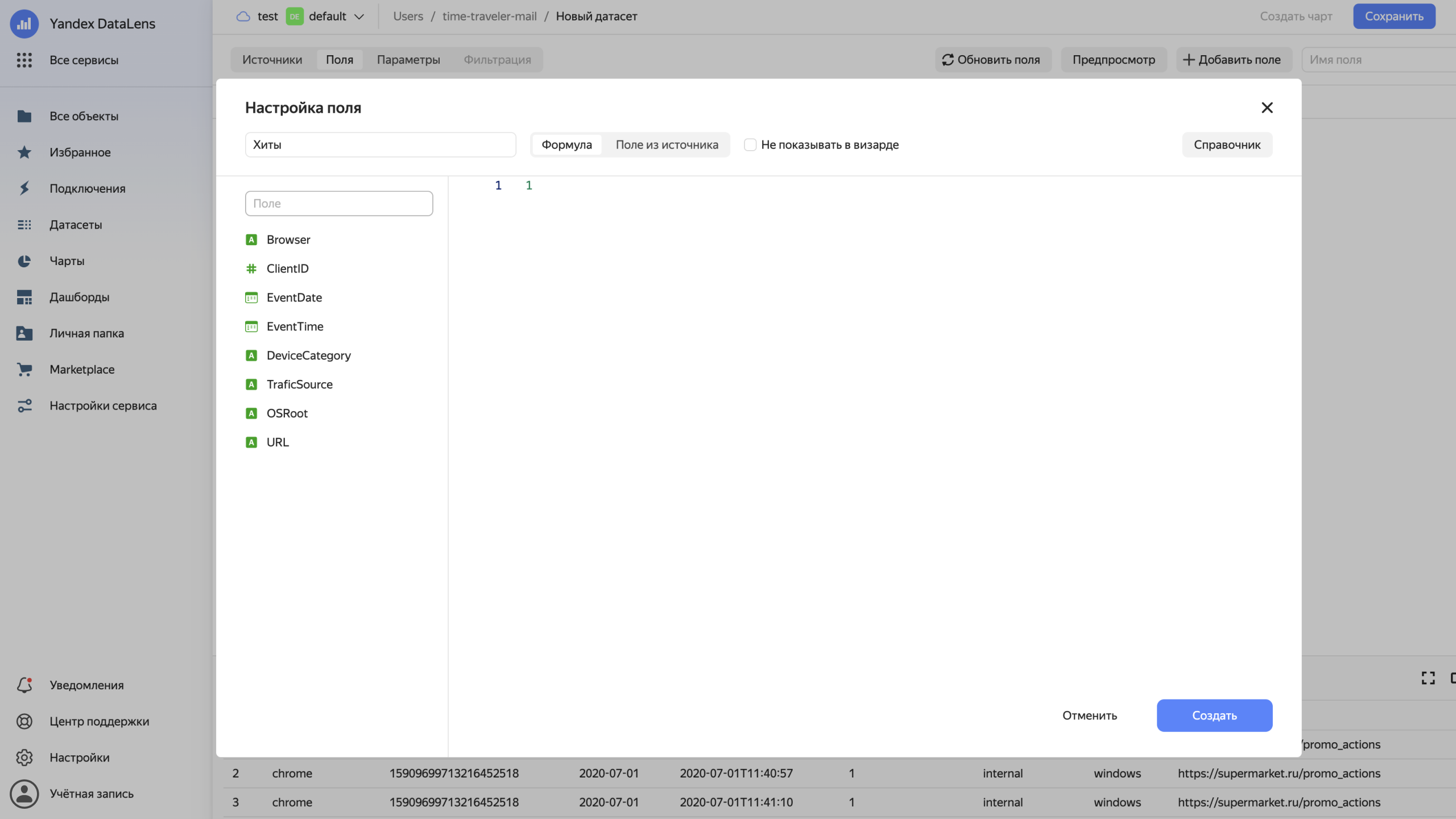Click the string type icon of Browser
This screenshot has height=819, width=1456.
pyautogui.click(x=251, y=239)
